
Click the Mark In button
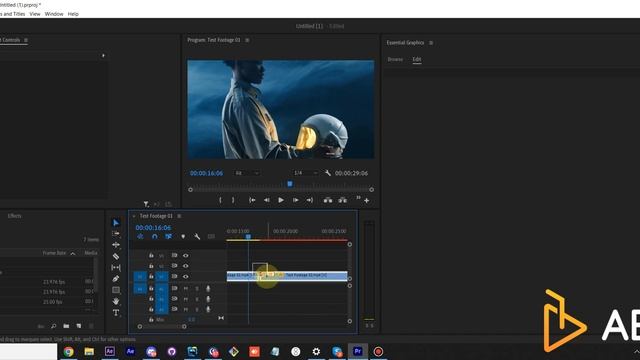click(220, 200)
